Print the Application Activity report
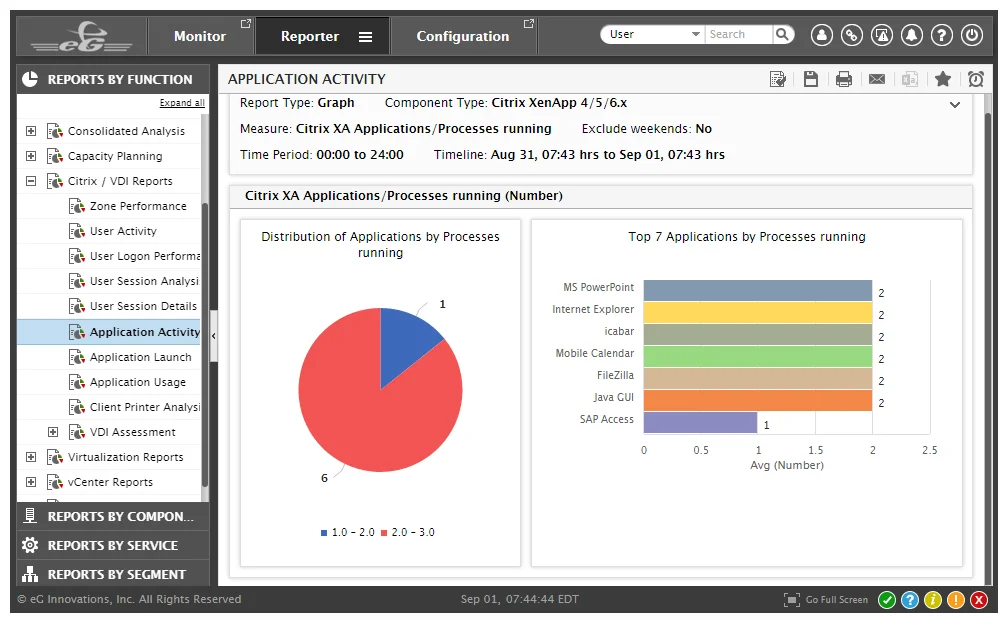The image size is (1008, 623). pyautogui.click(x=843, y=79)
